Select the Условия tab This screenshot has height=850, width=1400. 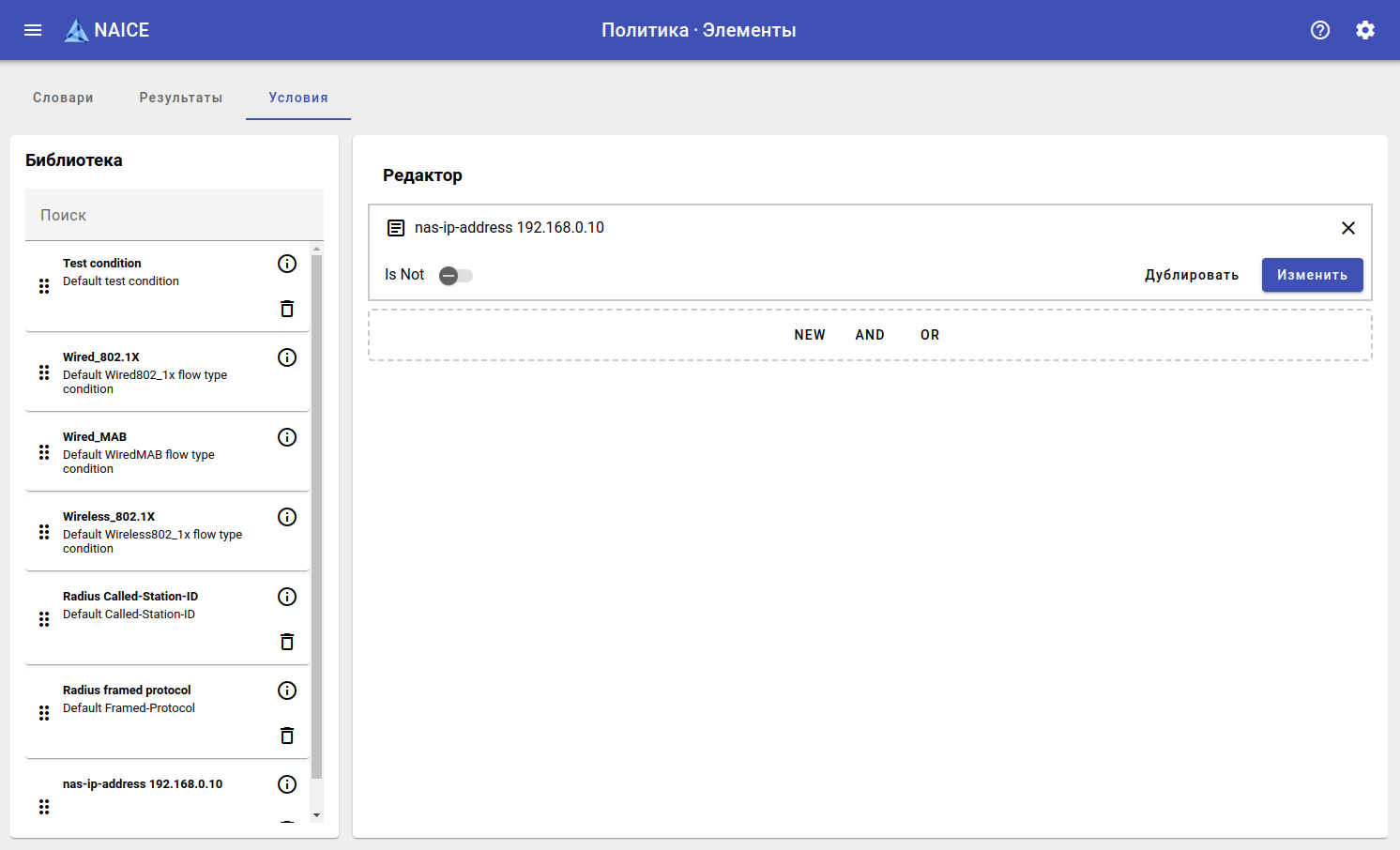point(298,98)
